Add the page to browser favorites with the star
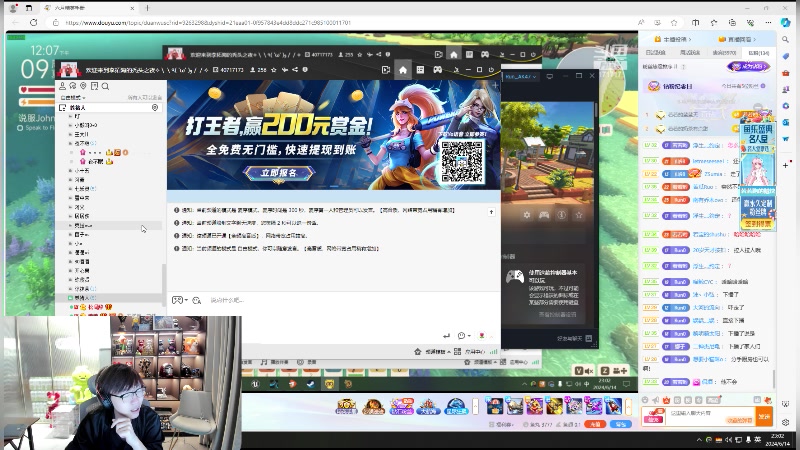Viewport: 800px width, 450px height. tap(674, 22)
